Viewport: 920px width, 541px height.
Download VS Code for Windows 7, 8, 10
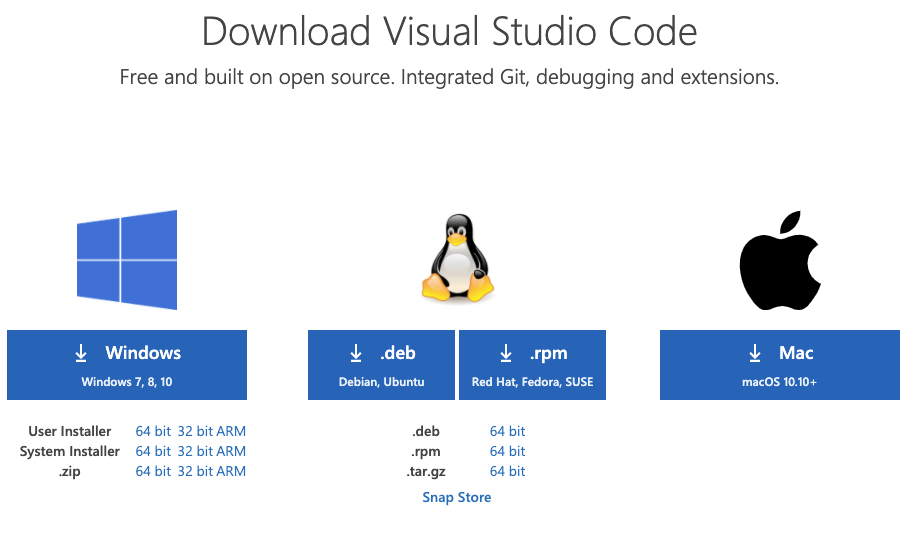tap(127, 365)
